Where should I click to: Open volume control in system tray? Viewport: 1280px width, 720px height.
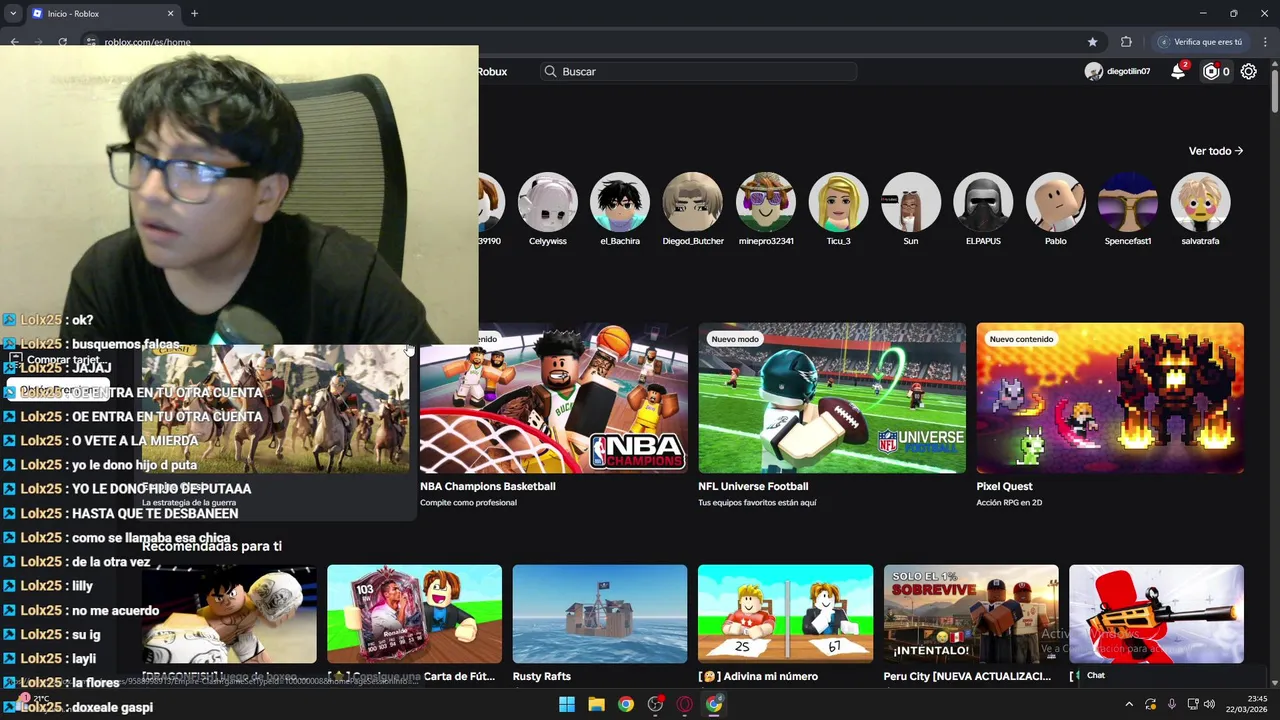[x=1211, y=704]
